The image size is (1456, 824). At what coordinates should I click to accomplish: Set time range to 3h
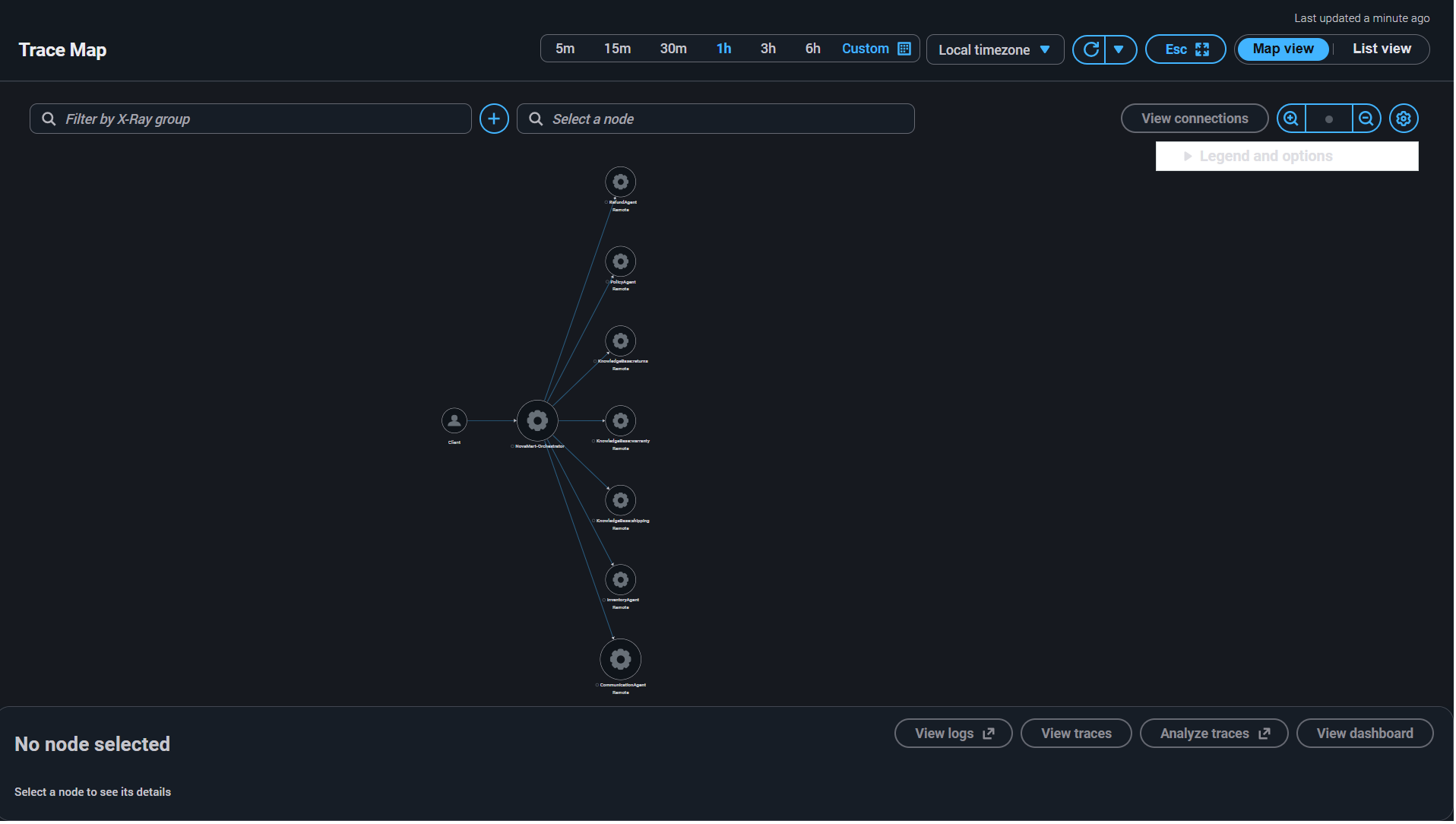[768, 49]
